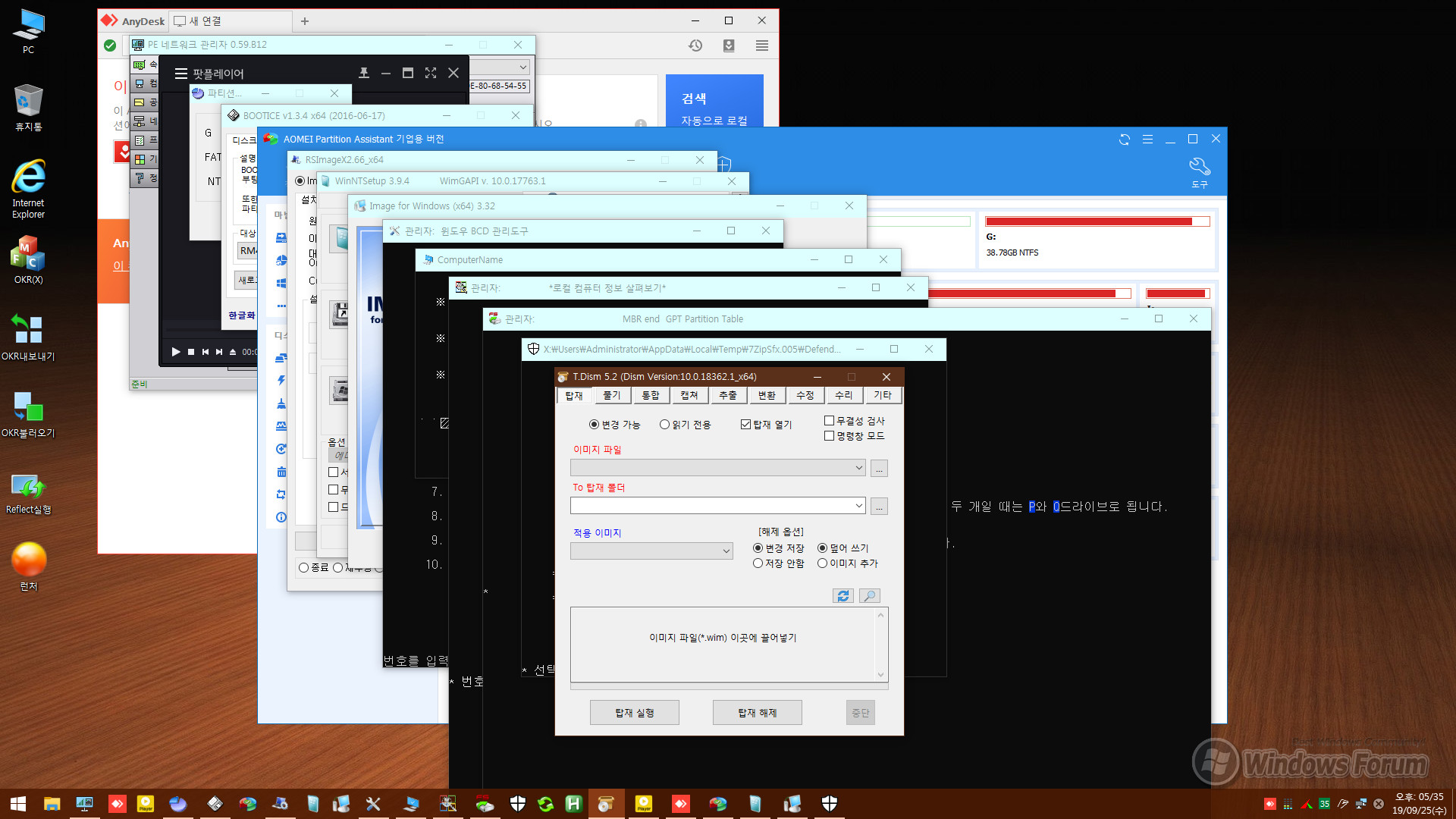Screen dimensions: 1456x819
Task: Launch Internet Explorer from the desktop
Action: [28, 190]
